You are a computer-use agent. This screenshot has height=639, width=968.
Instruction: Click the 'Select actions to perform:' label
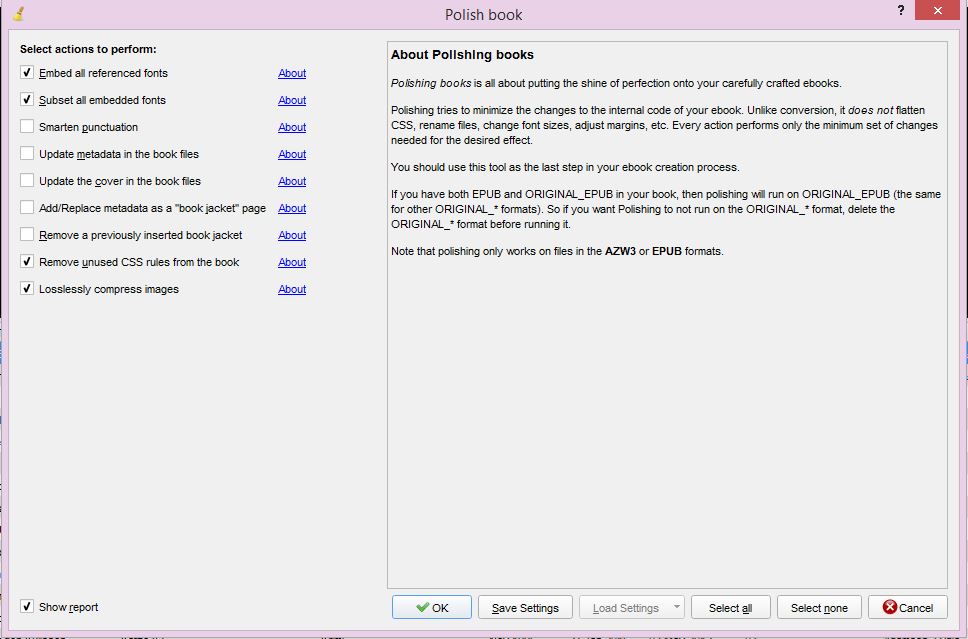coord(88,49)
